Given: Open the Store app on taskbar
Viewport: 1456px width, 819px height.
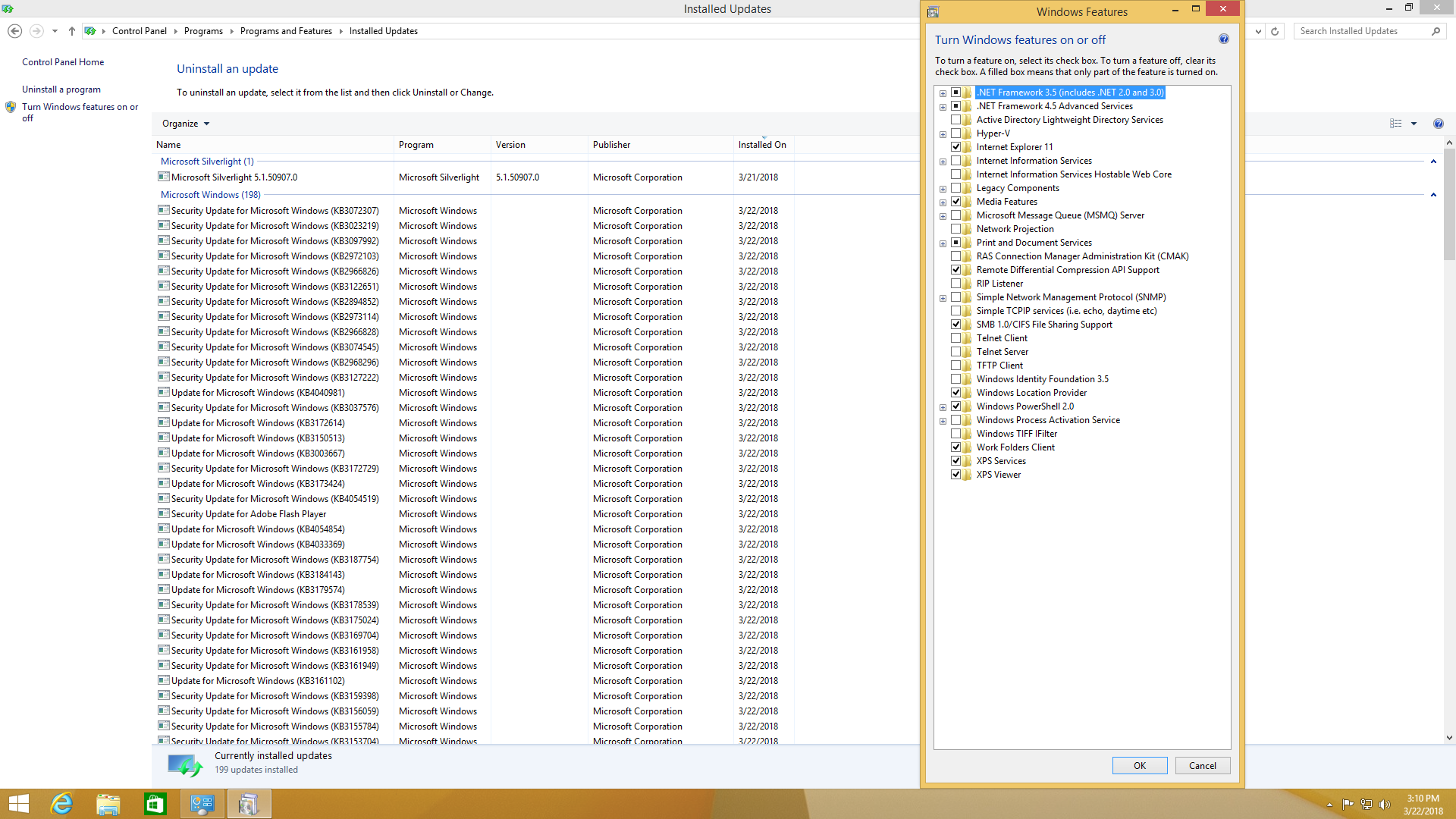Looking at the screenshot, I should click(x=155, y=804).
